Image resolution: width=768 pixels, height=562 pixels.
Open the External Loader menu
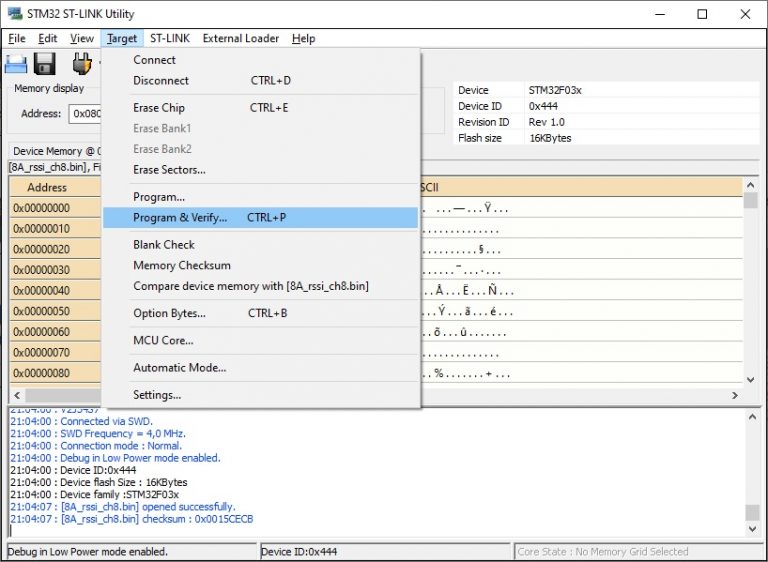[240, 38]
